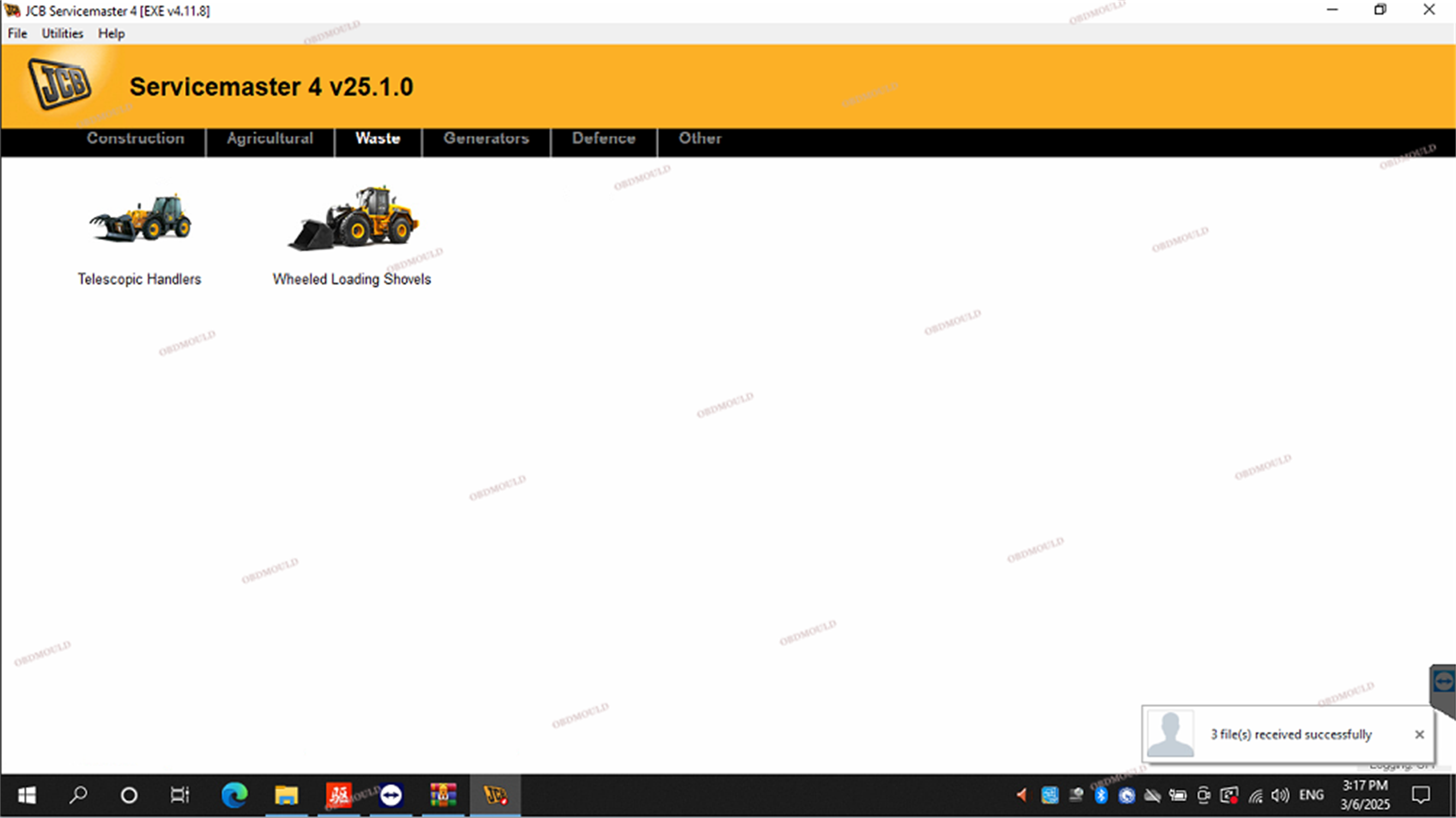Switch to the Construction tab
1456x818 pixels.
136,139
